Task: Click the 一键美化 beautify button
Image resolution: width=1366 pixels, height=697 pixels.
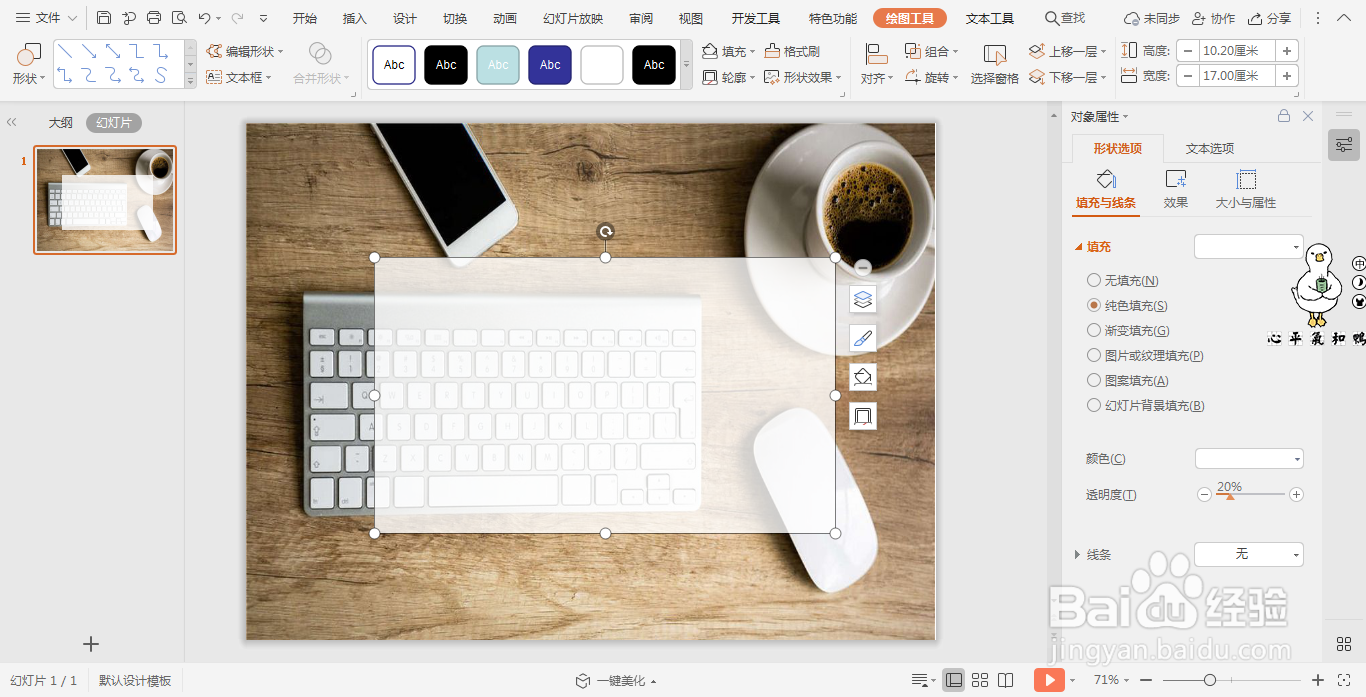Action: (615, 681)
